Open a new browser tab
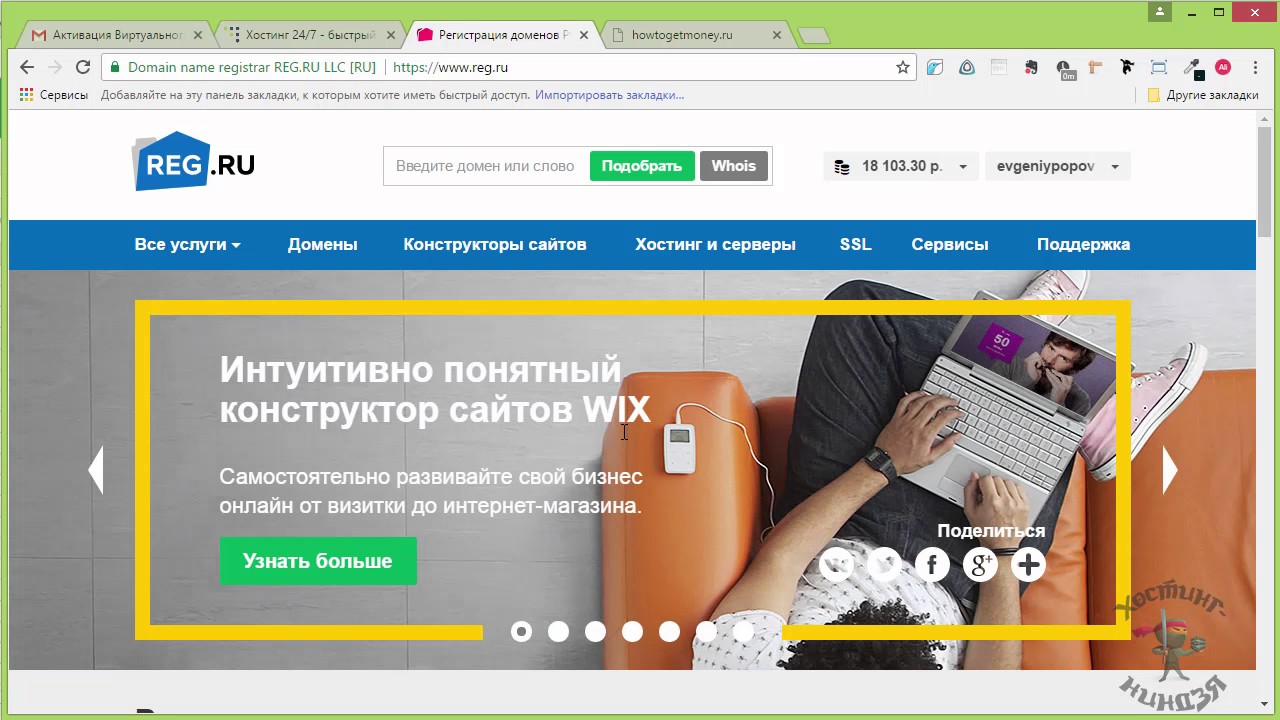The width and height of the screenshot is (1280, 720). [x=814, y=35]
